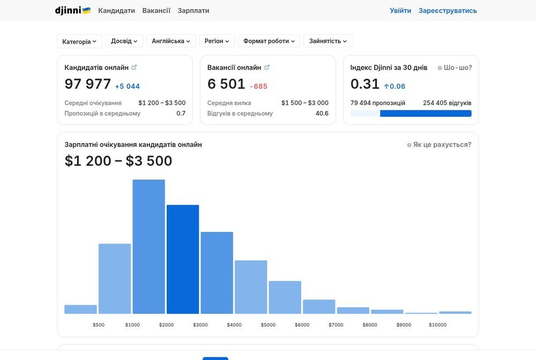Click the info icon beside Як це рахується?
This screenshot has width=536, height=360.
[409, 145]
